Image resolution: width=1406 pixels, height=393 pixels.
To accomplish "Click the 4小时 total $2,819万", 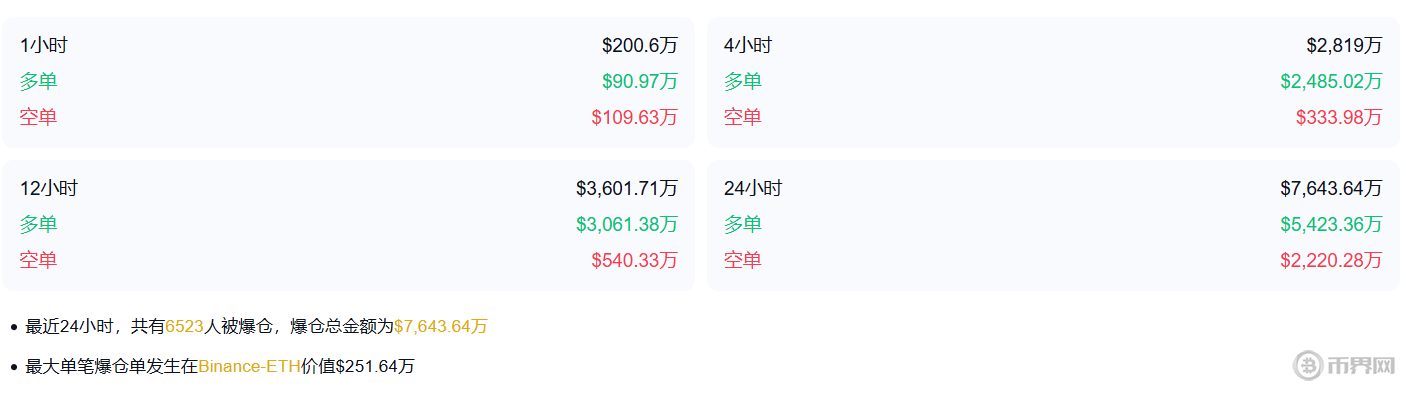I will [1345, 46].
